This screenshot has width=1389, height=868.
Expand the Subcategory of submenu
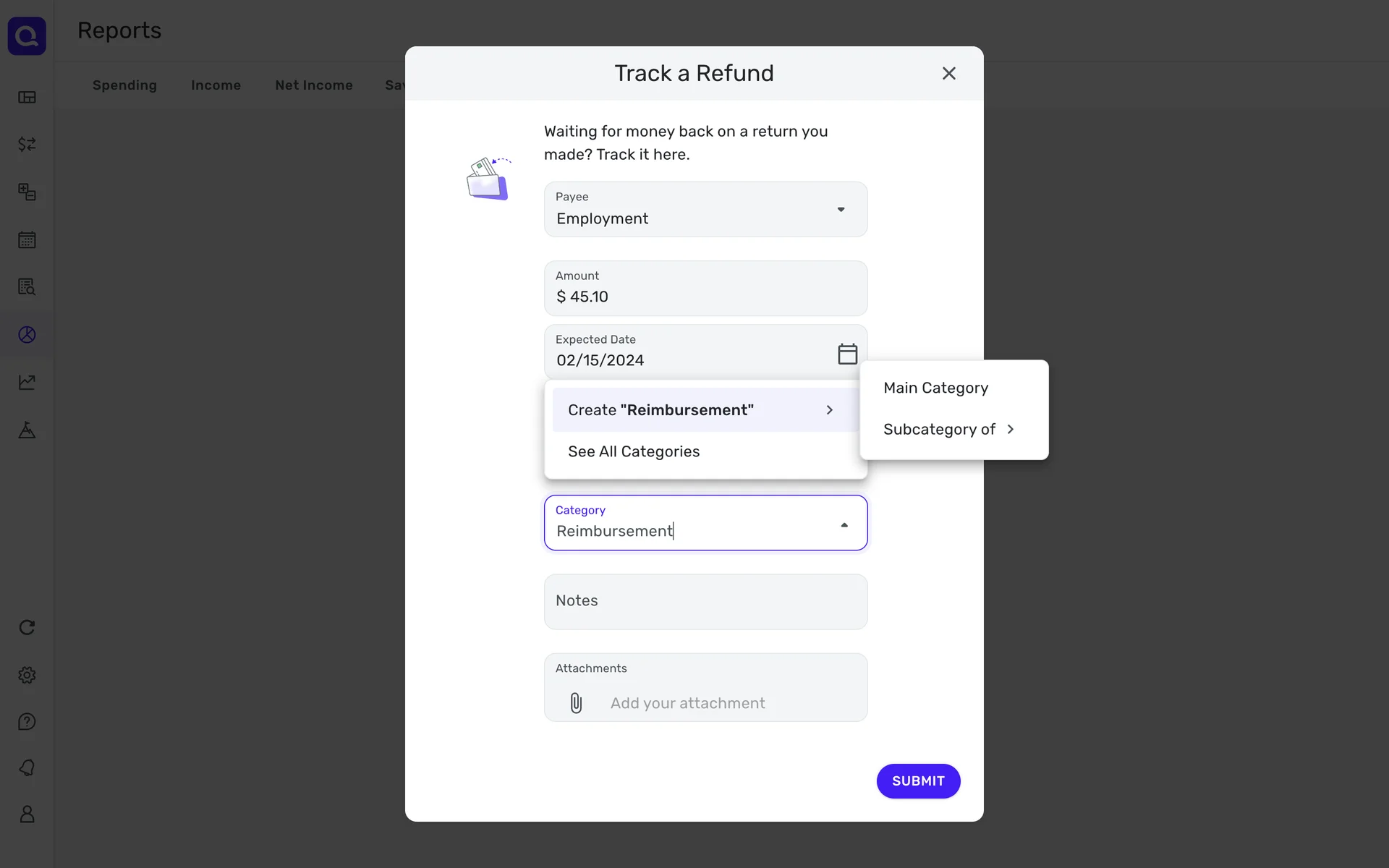tap(948, 430)
